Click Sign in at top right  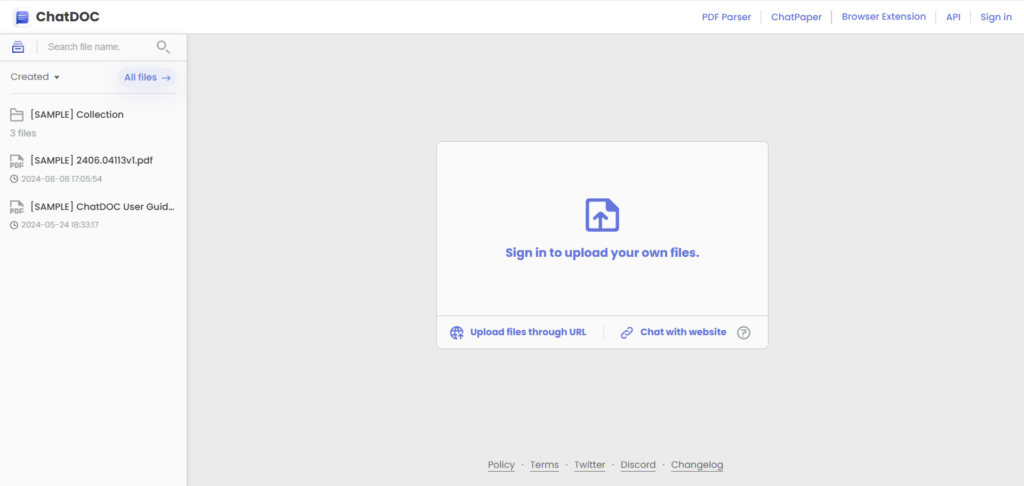(x=995, y=17)
